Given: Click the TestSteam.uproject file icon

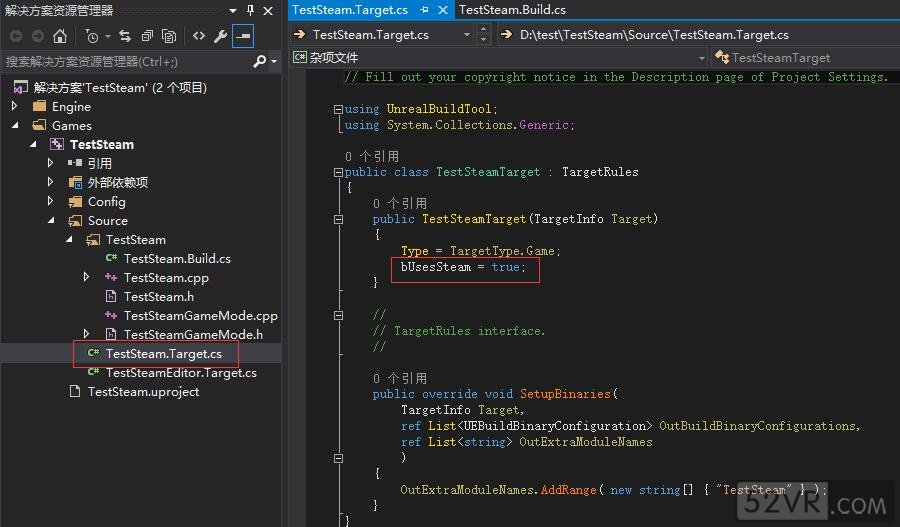Looking at the screenshot, I should (x=75, y=392).
